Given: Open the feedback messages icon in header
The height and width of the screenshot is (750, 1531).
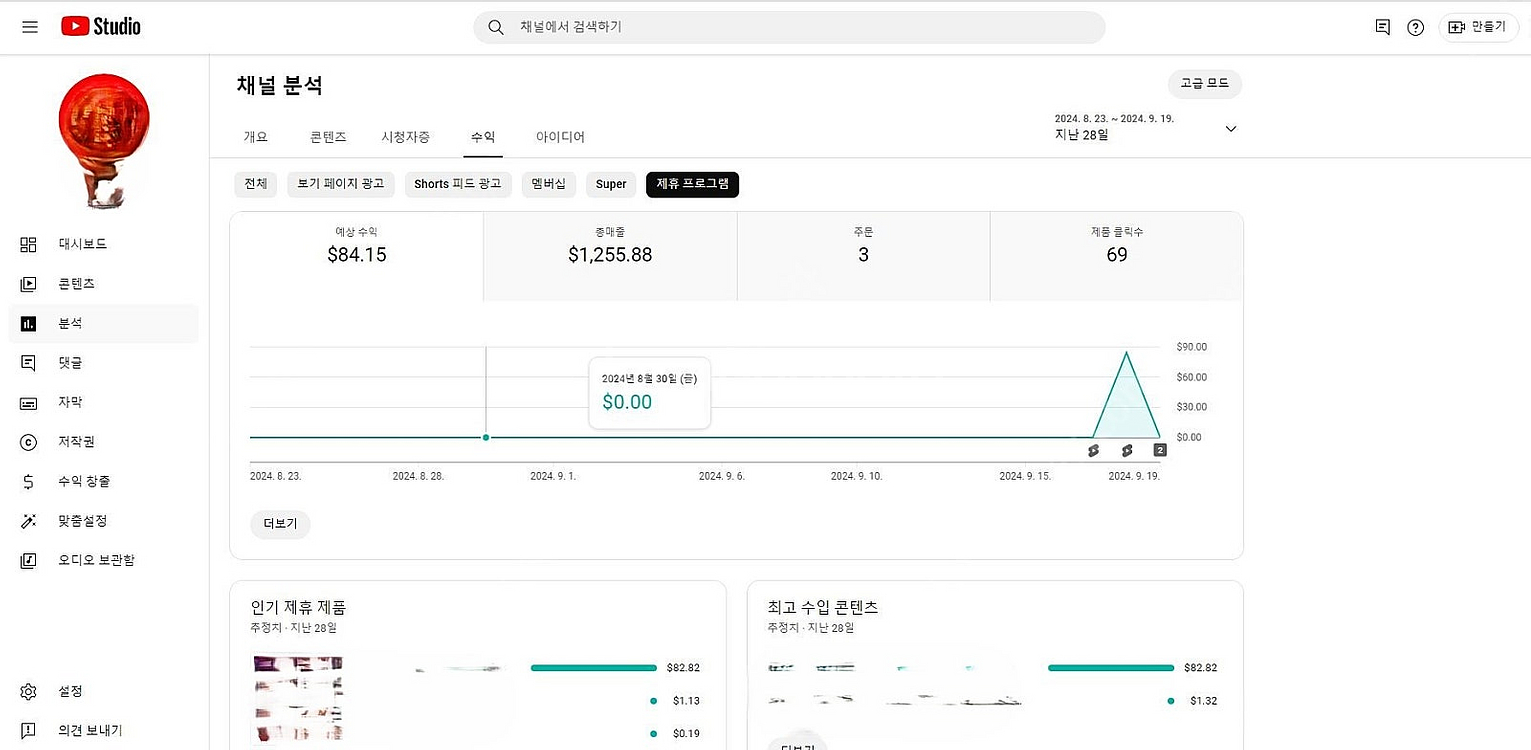Looking at the screenshot, I should tap(1382, 27).
